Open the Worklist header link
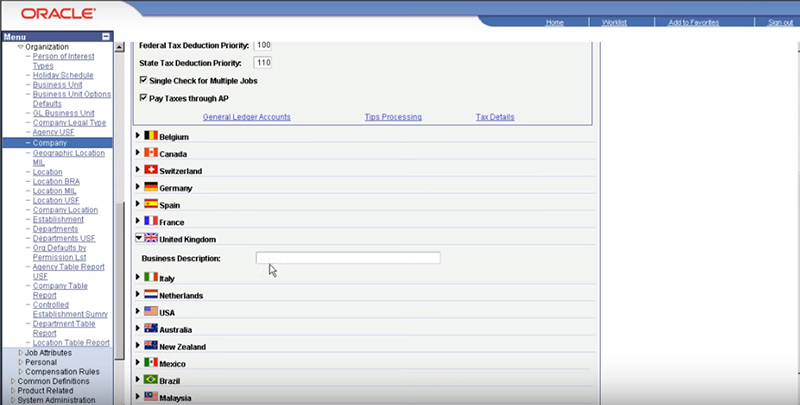Viewport: 800px width, 405px height. pos(615,22)
